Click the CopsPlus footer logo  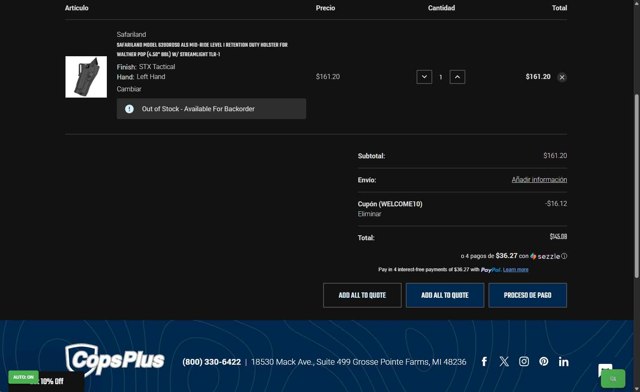pyautogui.click(x=115, y=360)
